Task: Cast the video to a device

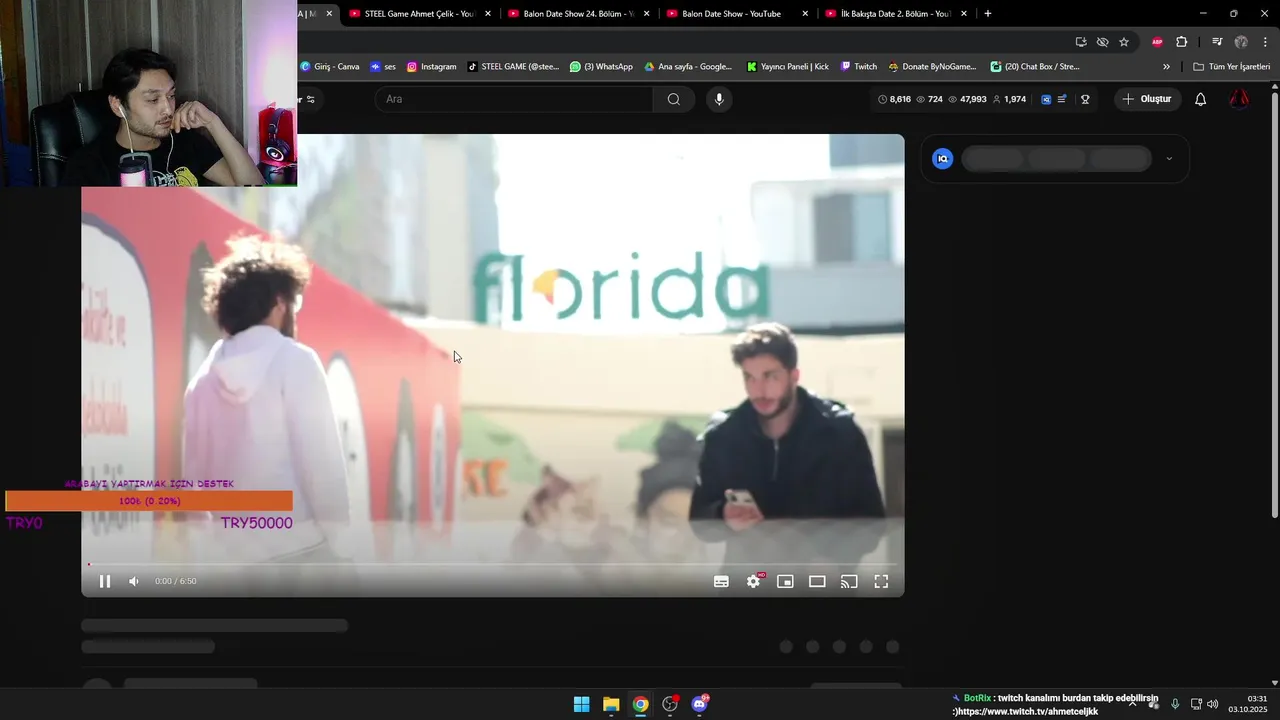Action: (849, 581)
